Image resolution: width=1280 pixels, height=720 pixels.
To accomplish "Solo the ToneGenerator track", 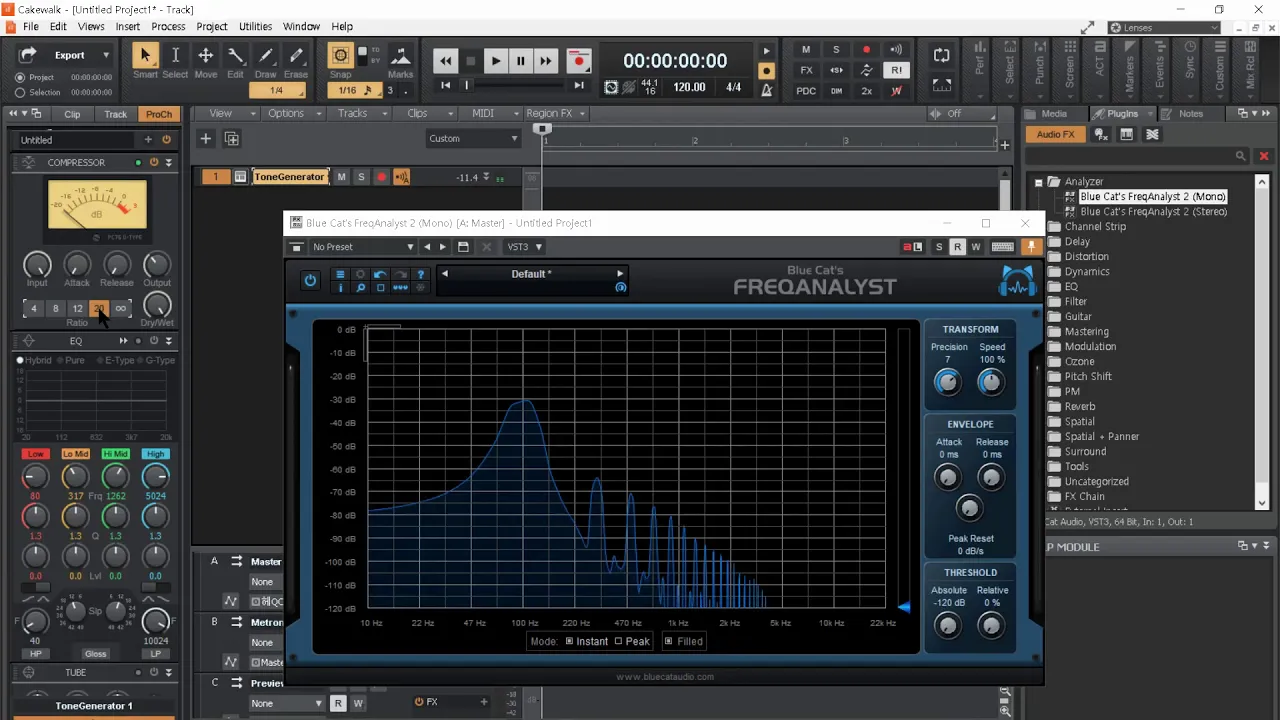I will coord(361,177).
